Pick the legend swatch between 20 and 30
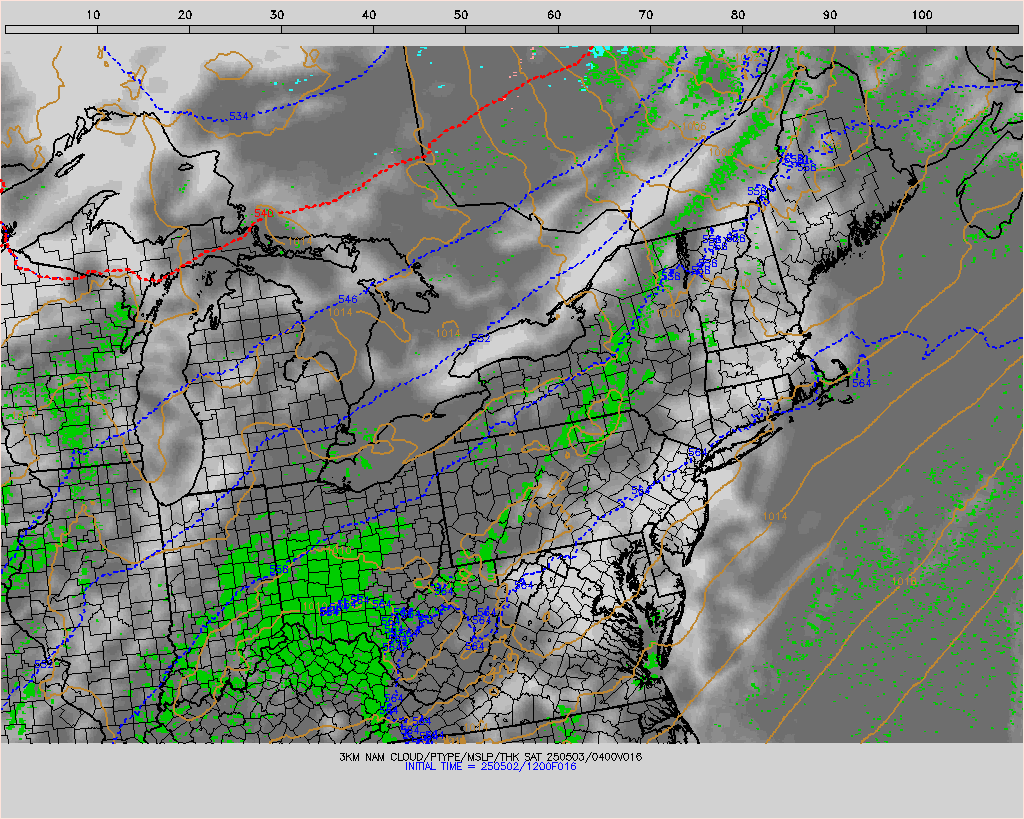 235,29
